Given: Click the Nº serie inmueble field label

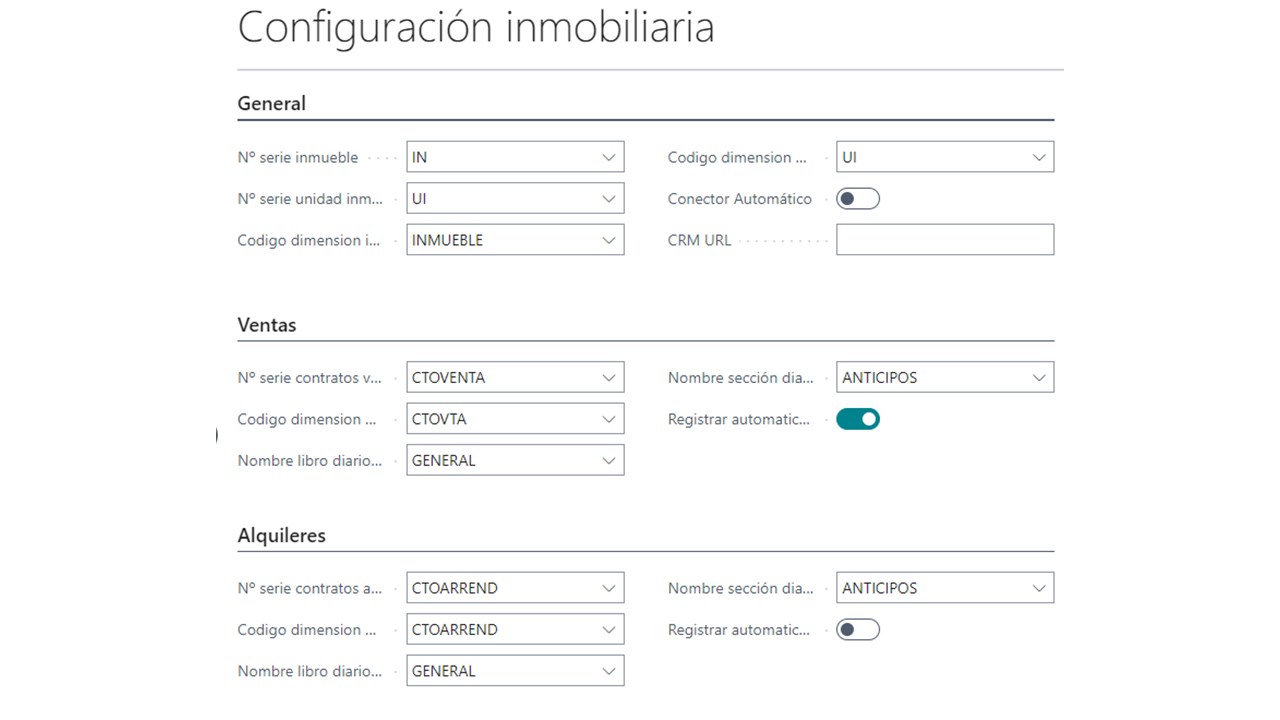Looking at the screenshot, I should click(297, 158).
